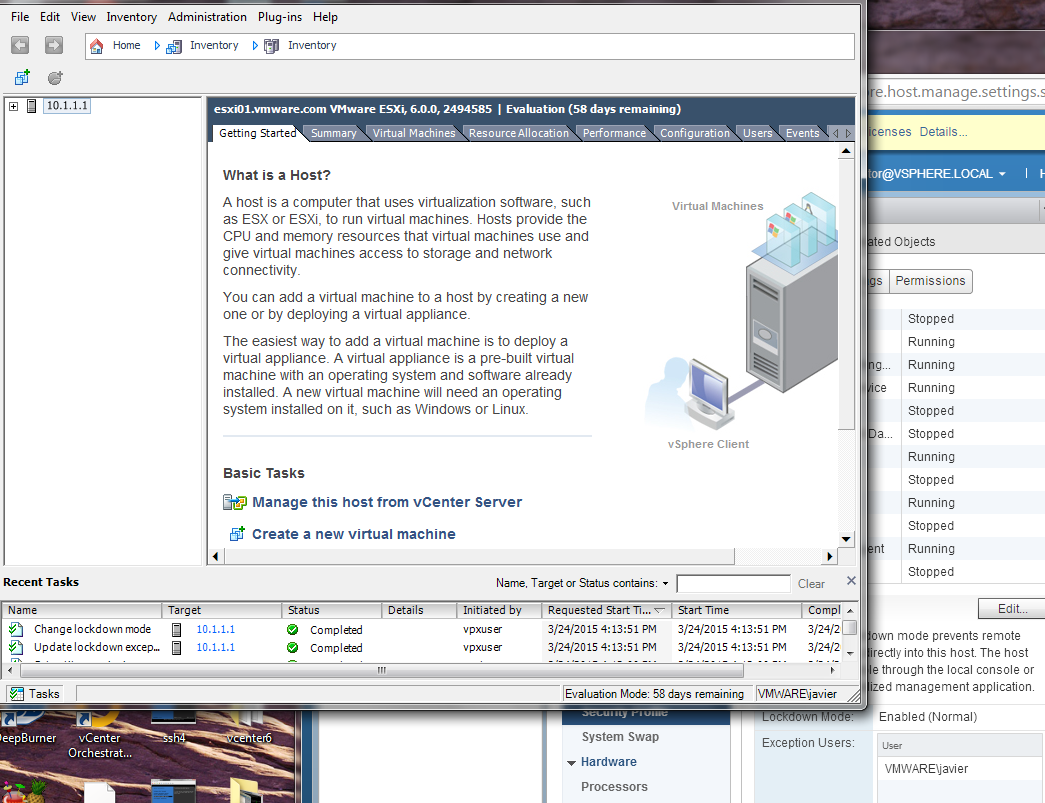
Task: Click the task filter text field
Action: click(x=733, y=584)
